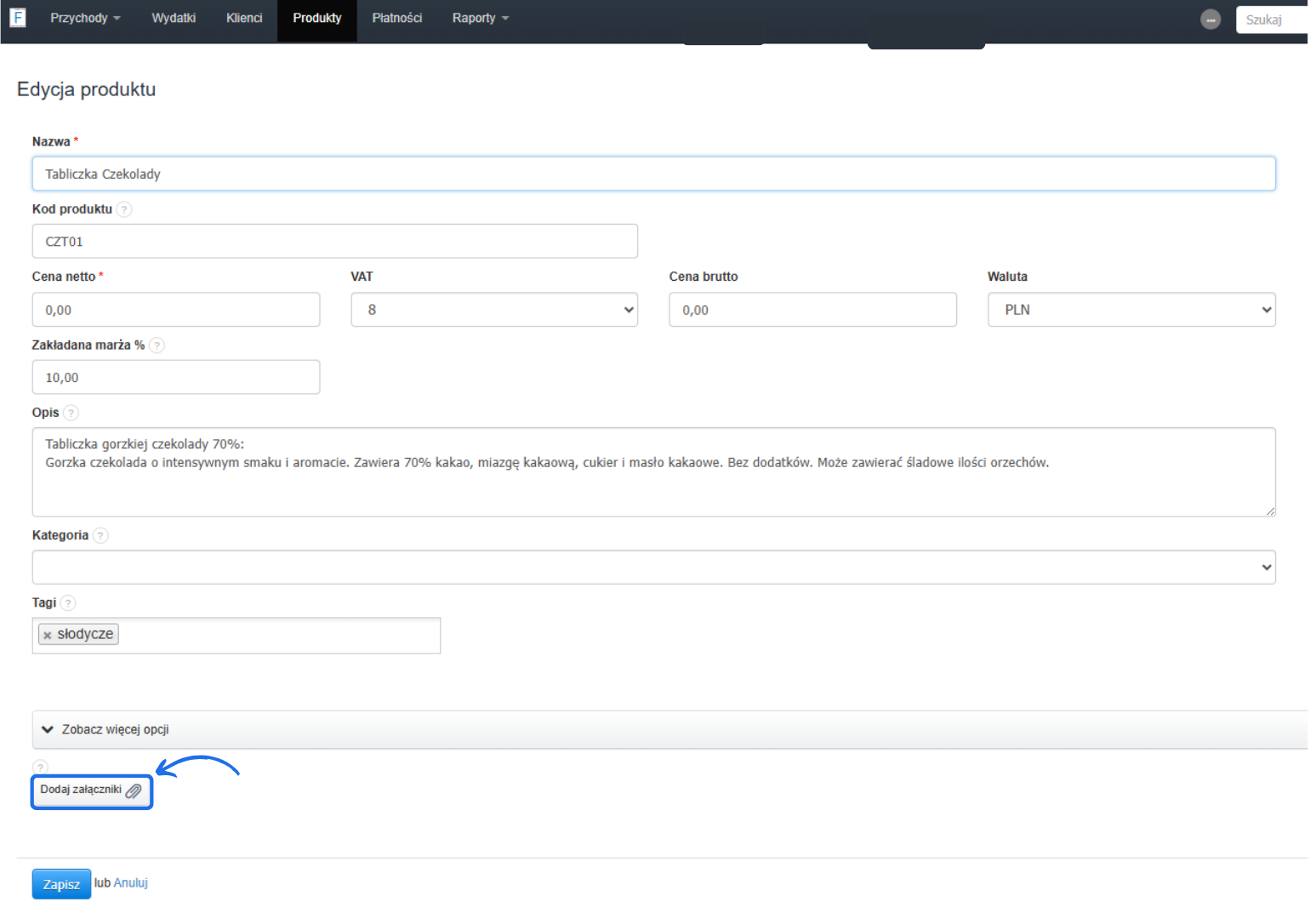
Task: Click help icon next to Tagi label
Action: 68,603
